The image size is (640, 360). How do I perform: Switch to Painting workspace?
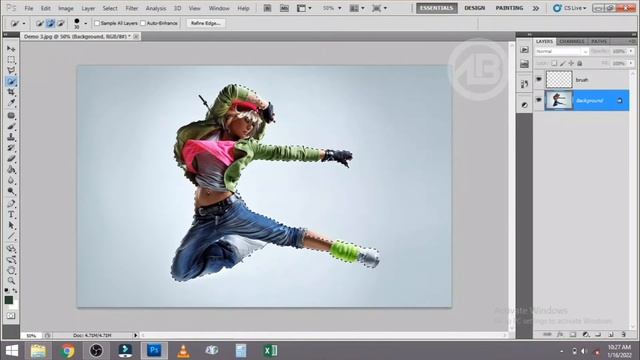click(x=509, y=8)
